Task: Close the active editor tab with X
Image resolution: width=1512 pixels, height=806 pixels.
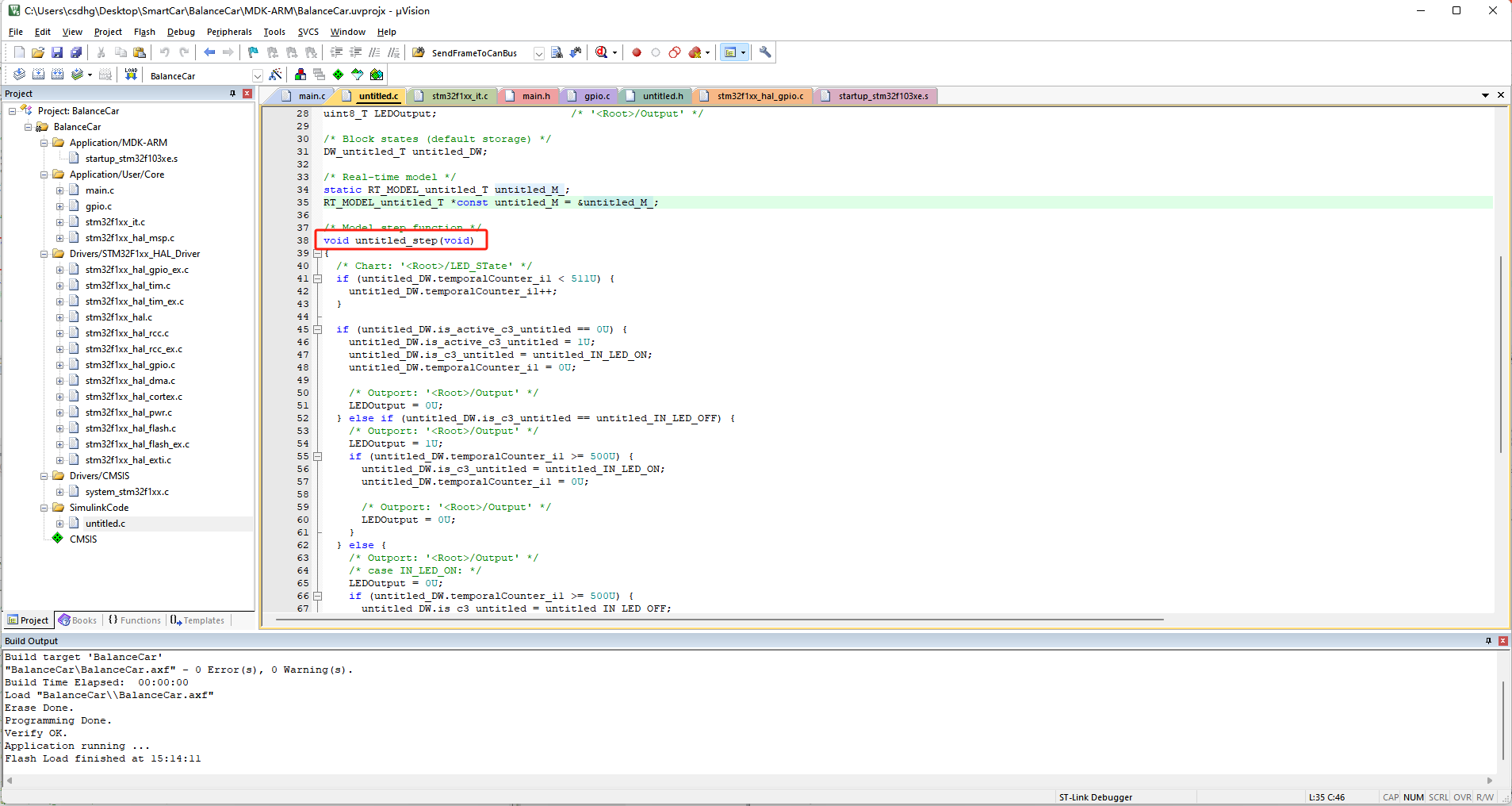Action: click(1500, 95)
